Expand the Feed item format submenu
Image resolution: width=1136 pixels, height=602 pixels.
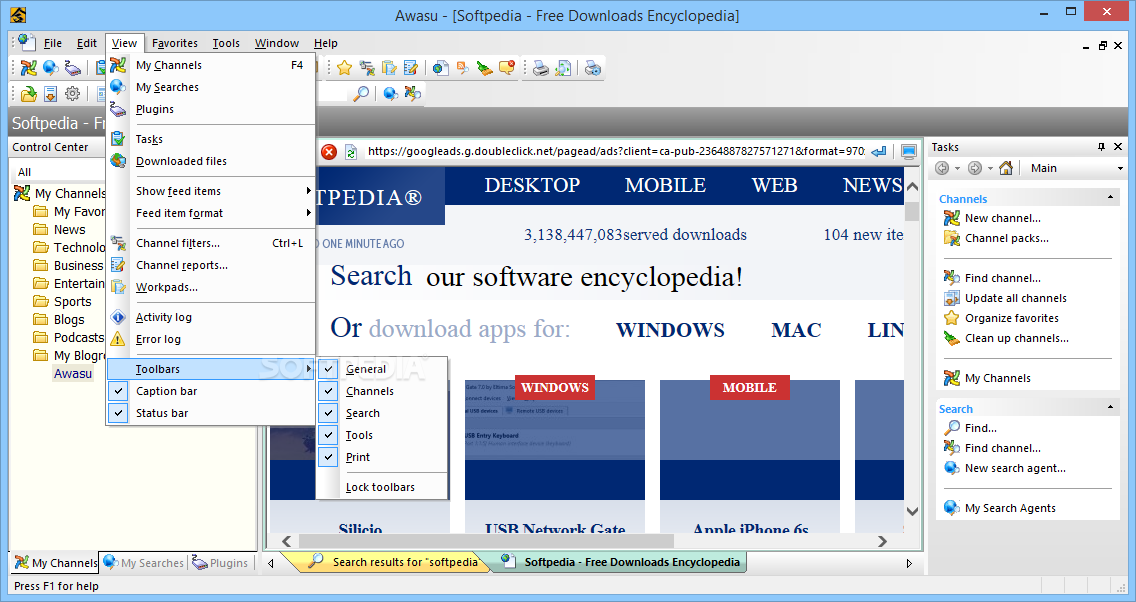coord(211,213)
